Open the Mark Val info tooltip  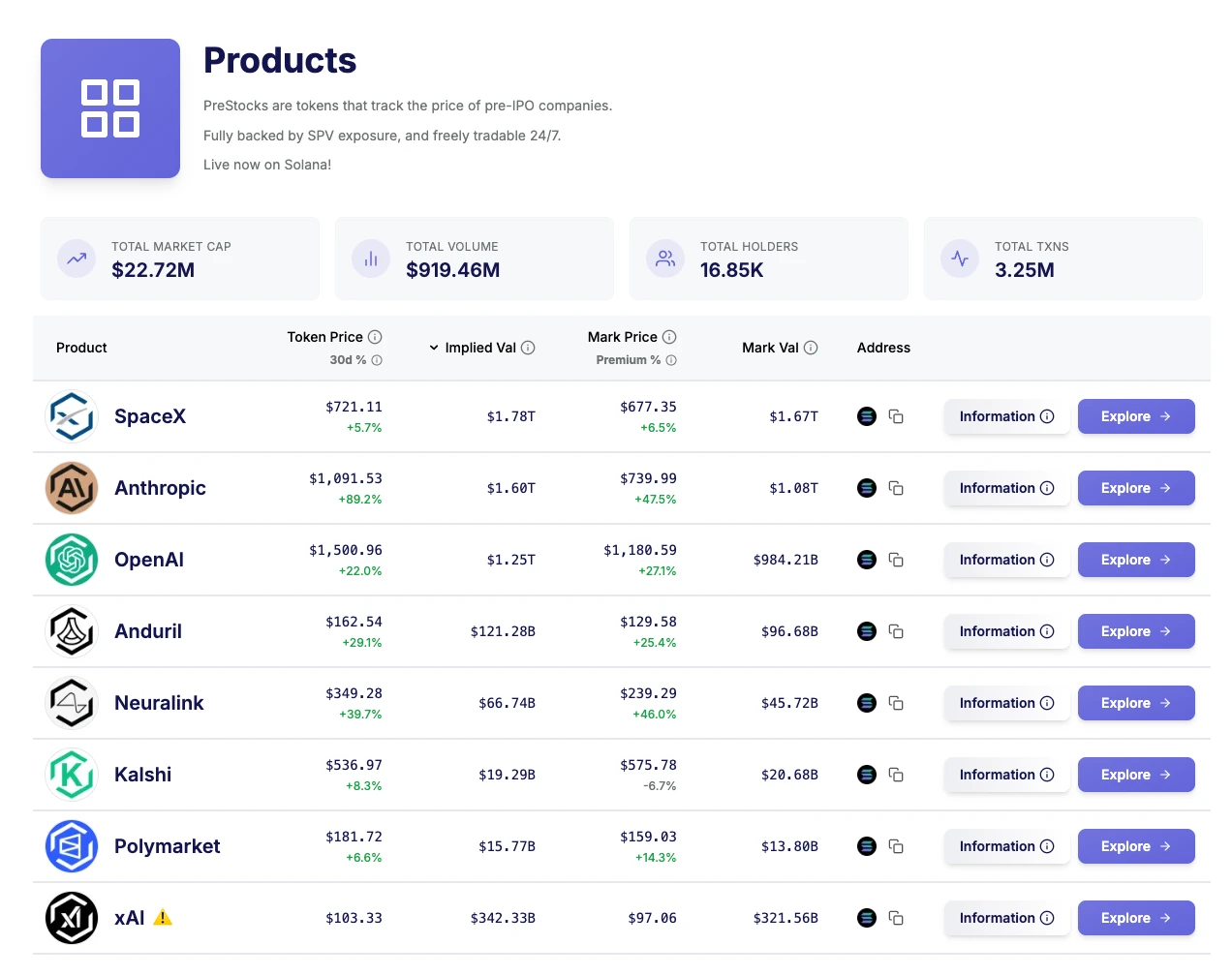tap(811, 347)
